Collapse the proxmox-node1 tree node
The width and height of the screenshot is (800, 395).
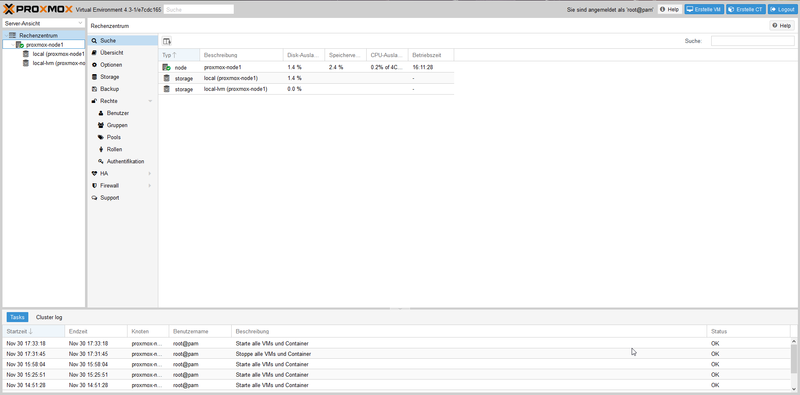click(x=13, y=45)
